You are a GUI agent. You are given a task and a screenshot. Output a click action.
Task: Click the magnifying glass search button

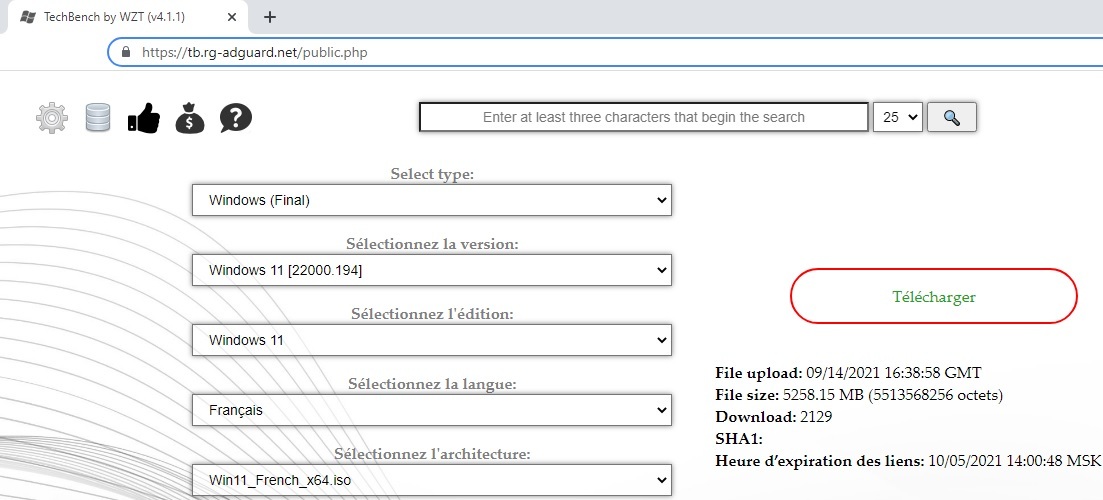952,117
